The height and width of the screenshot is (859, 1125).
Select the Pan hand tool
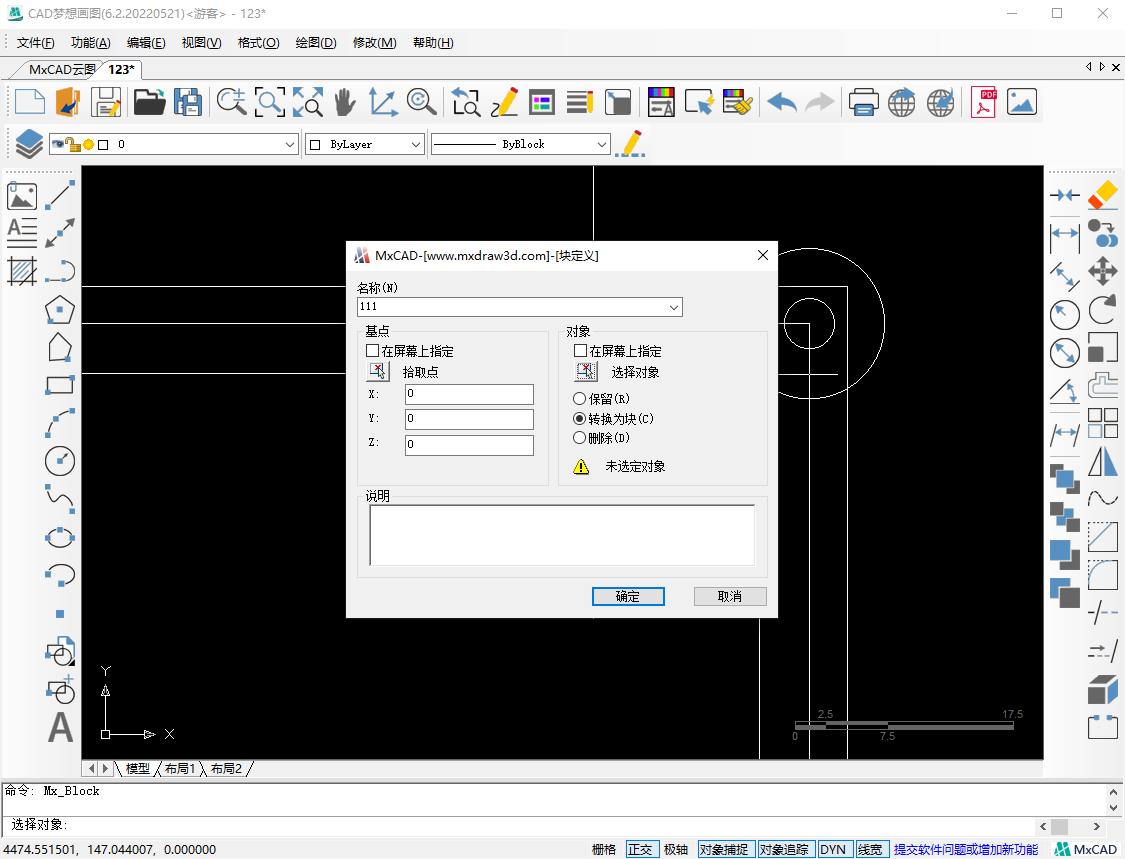pos(345,102)
